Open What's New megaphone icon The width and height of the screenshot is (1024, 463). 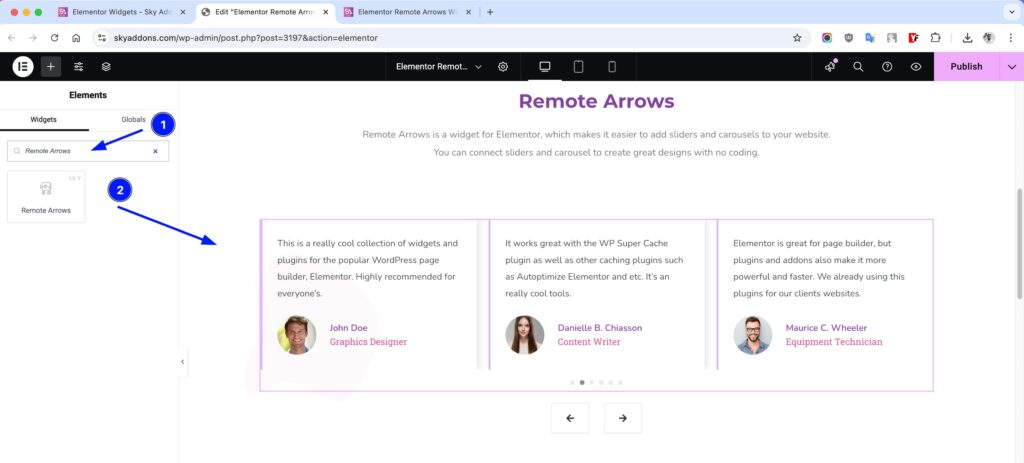click(830, 67)
